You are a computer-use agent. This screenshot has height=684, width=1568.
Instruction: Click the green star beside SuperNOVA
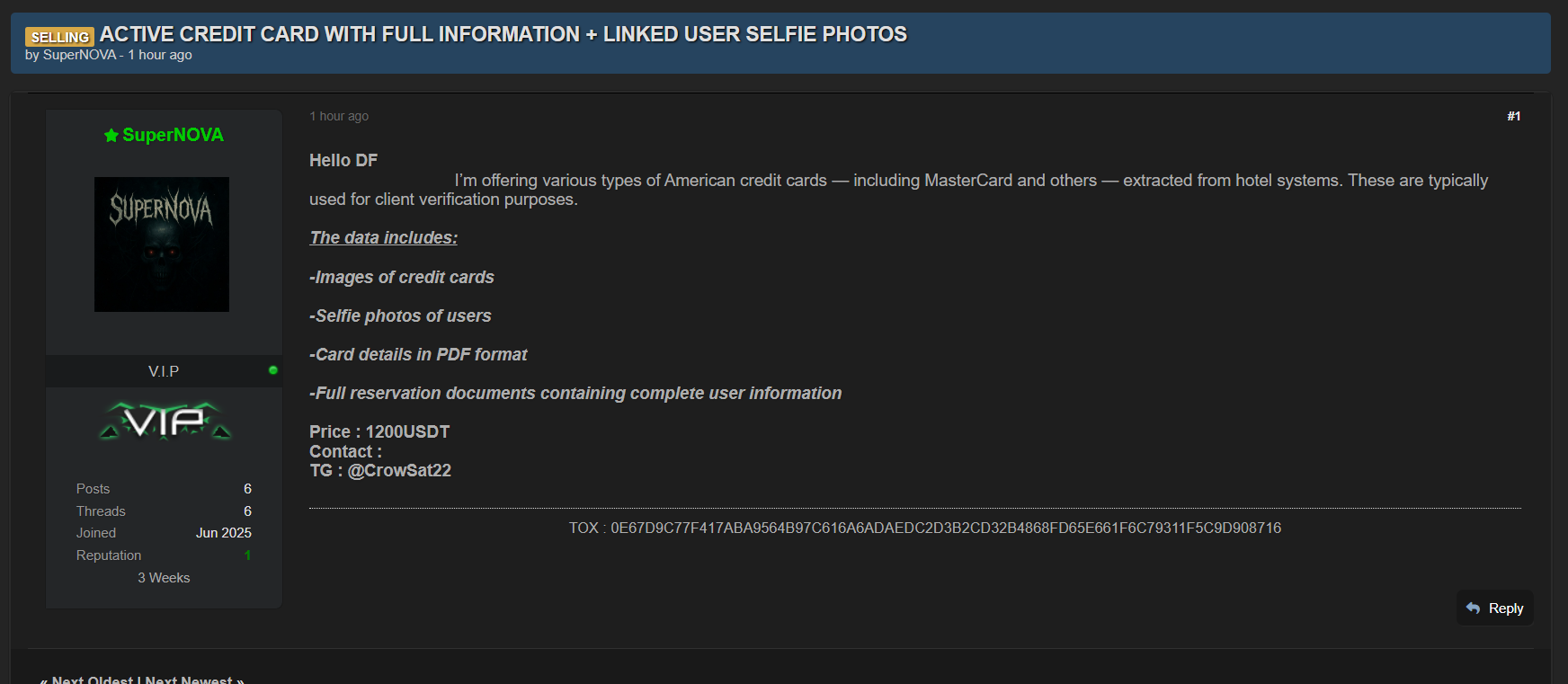[x=111, y=136]
